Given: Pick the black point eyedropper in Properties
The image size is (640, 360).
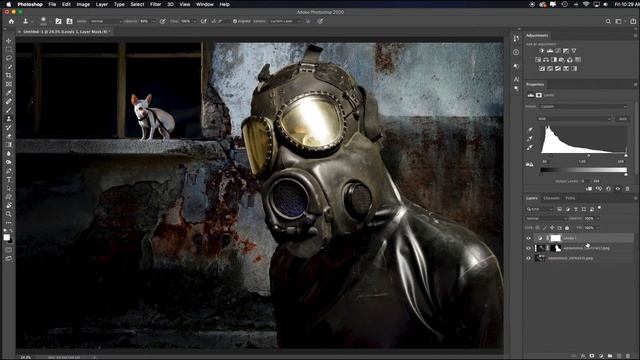Looking at the screenshot, I should coord(530,130).
